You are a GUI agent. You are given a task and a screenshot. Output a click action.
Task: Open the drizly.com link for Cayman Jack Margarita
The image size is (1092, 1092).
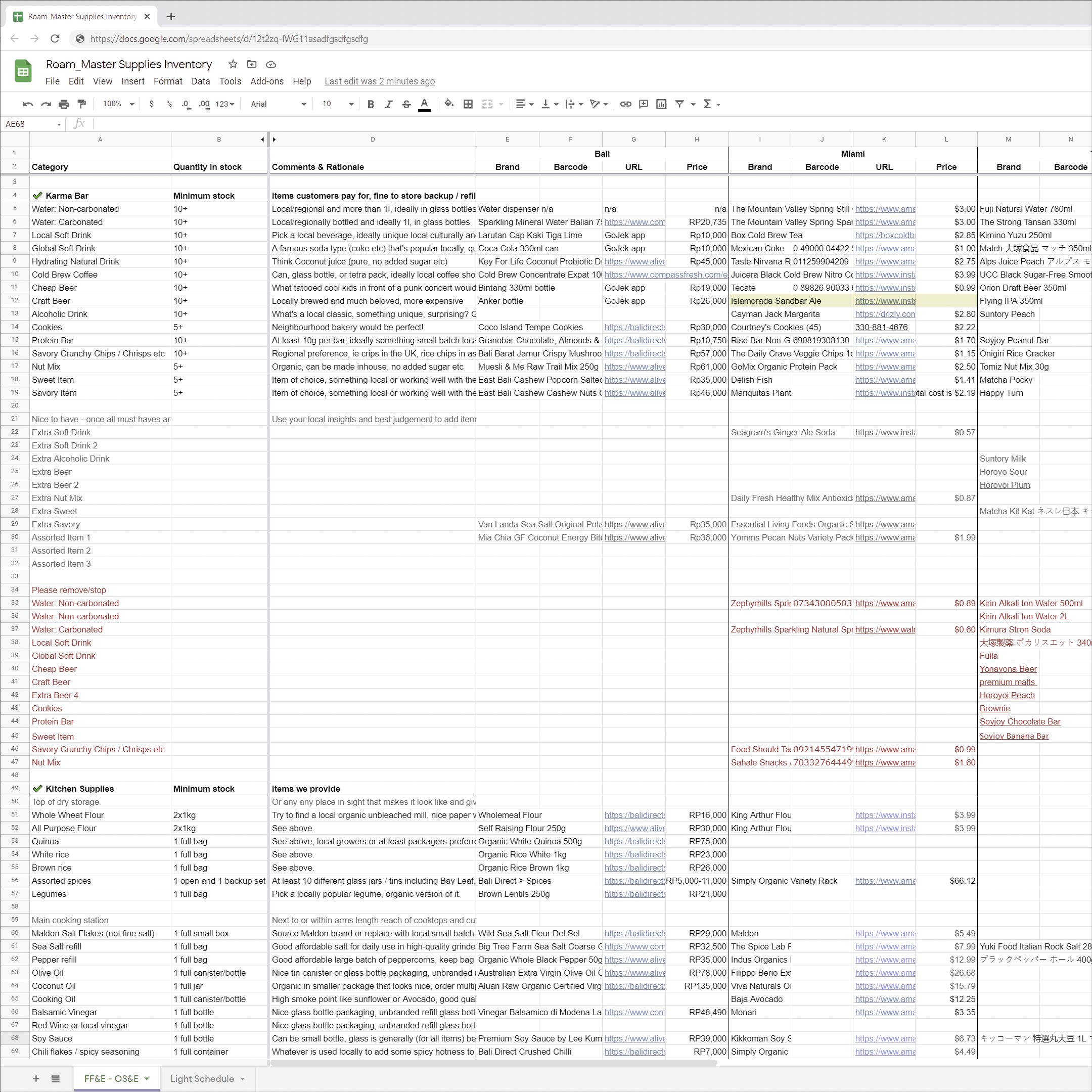[885, 314]
